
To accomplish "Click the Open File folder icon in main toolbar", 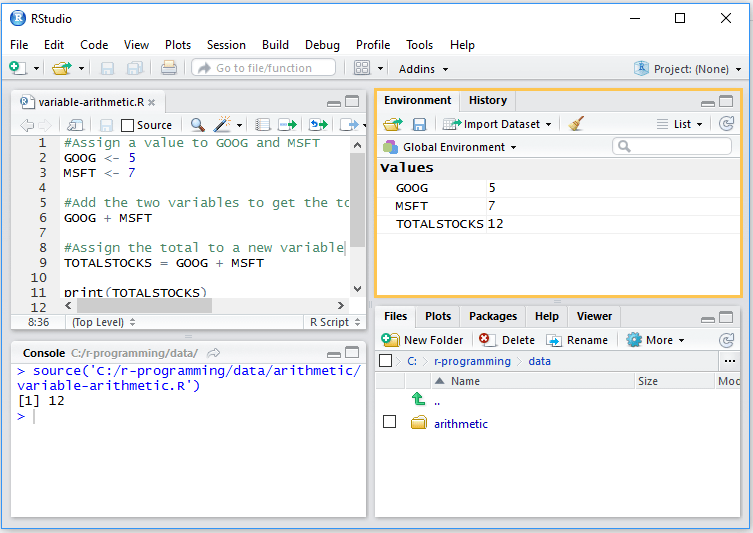I will [x=62, y=69].
